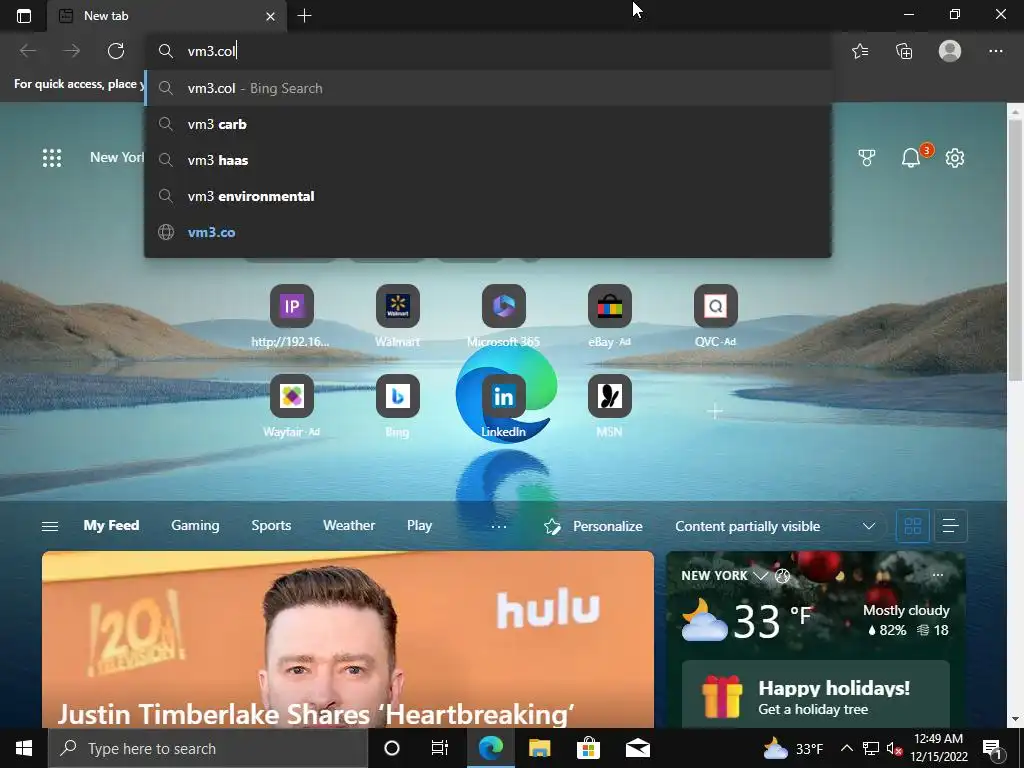Click the Happy holidays tree banner
The width and height of the screenshot is (1024, 768).
point(816,694)
